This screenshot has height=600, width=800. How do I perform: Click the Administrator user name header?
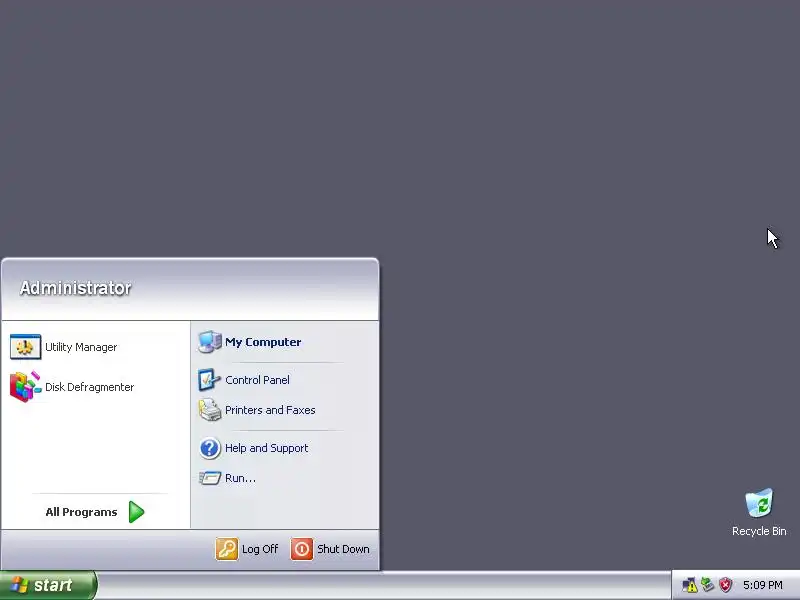[x=76, y=288]
